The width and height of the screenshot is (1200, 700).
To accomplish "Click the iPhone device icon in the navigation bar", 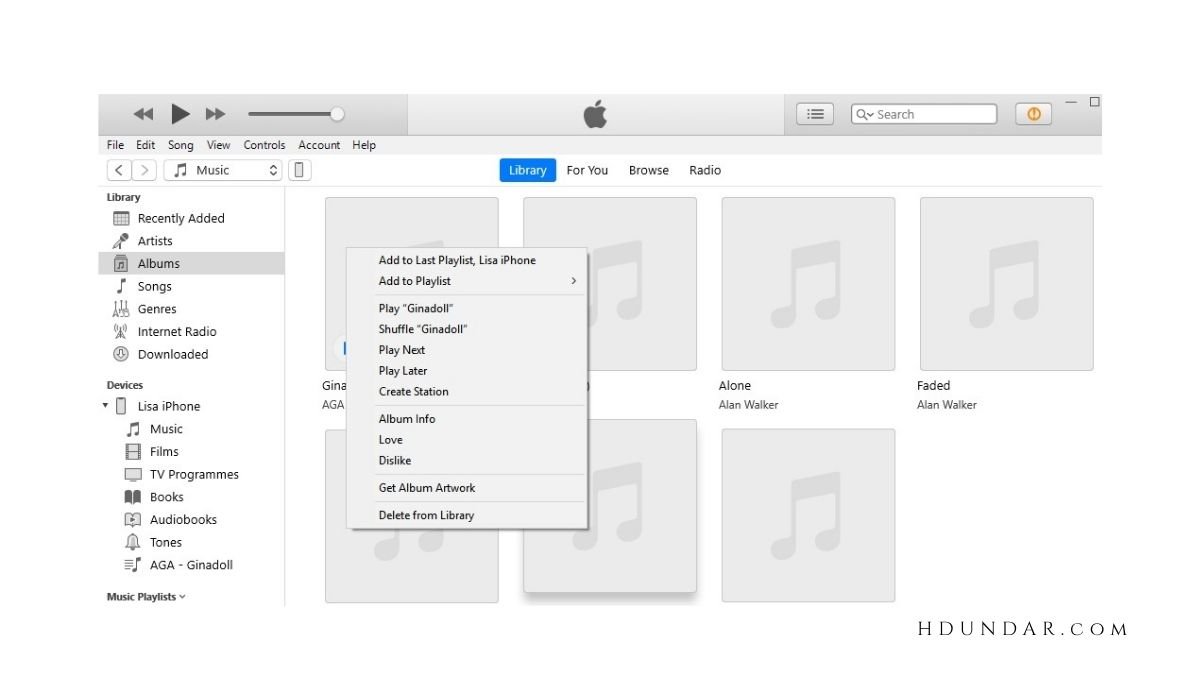I will click(x=299, y=170).
